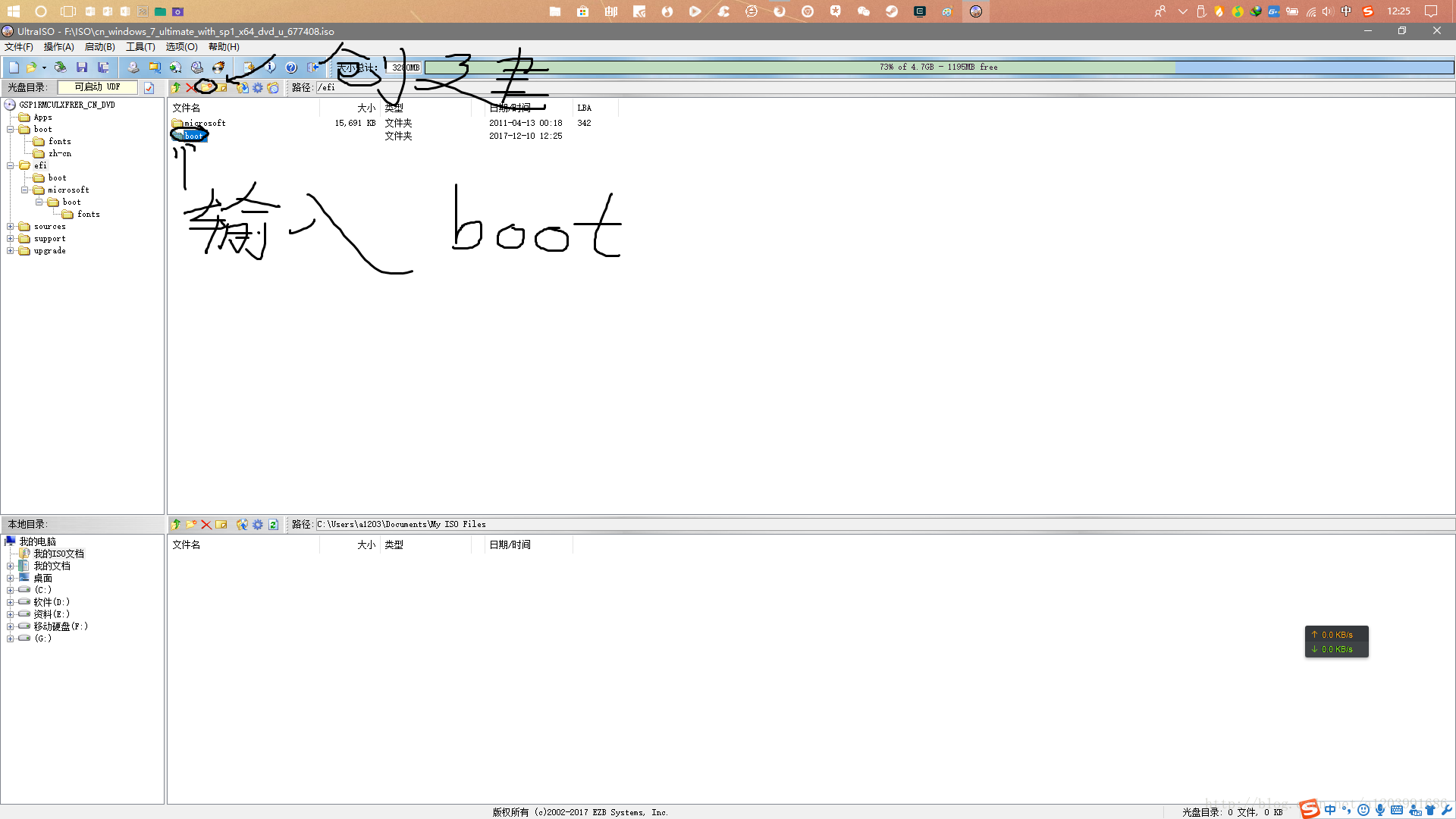Open the 工具(T) menu
Screen dimensions: 1456x819
tap(140, 47)
